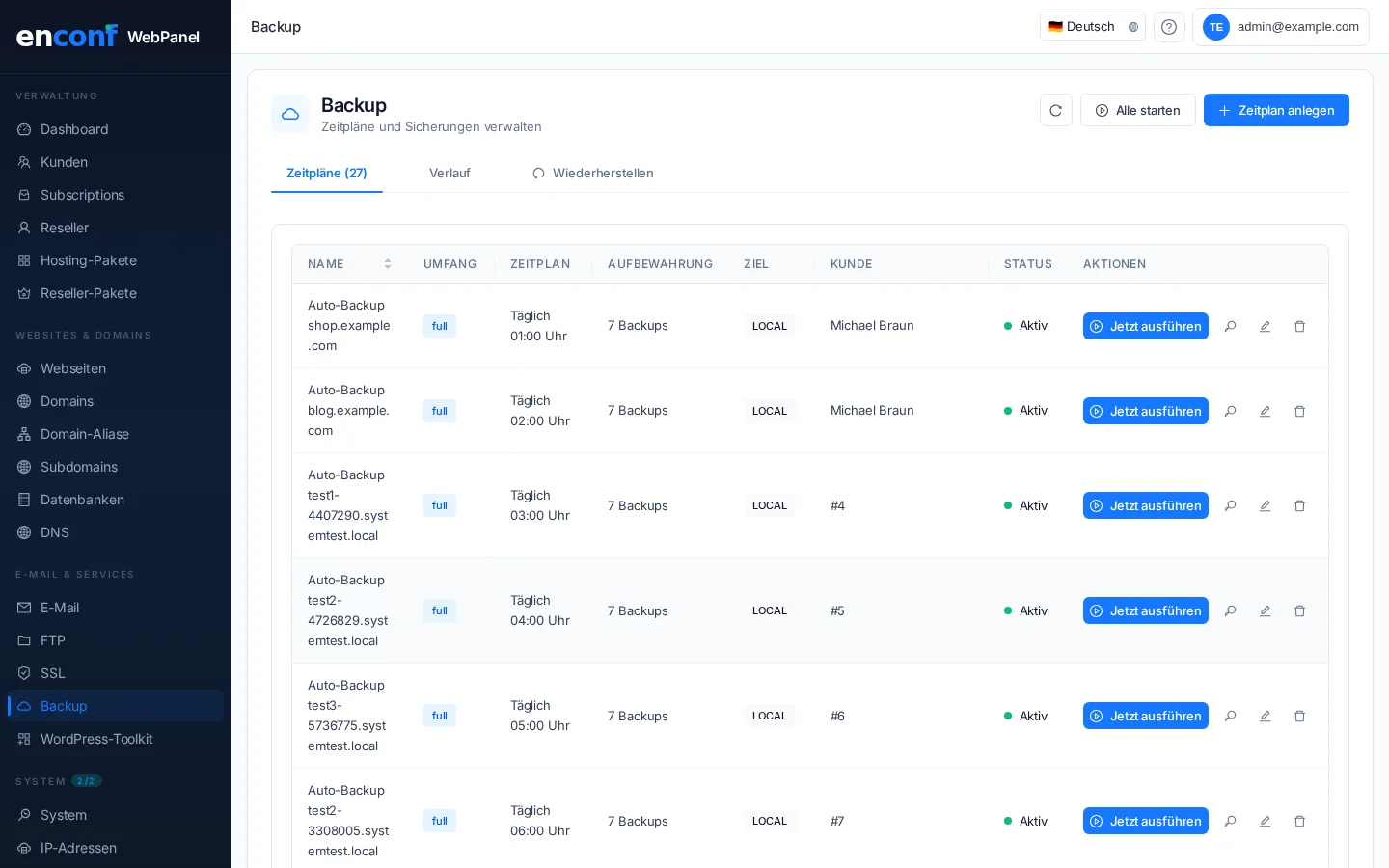Delete the shop.example.com backup schedule

click(1299, 327)
